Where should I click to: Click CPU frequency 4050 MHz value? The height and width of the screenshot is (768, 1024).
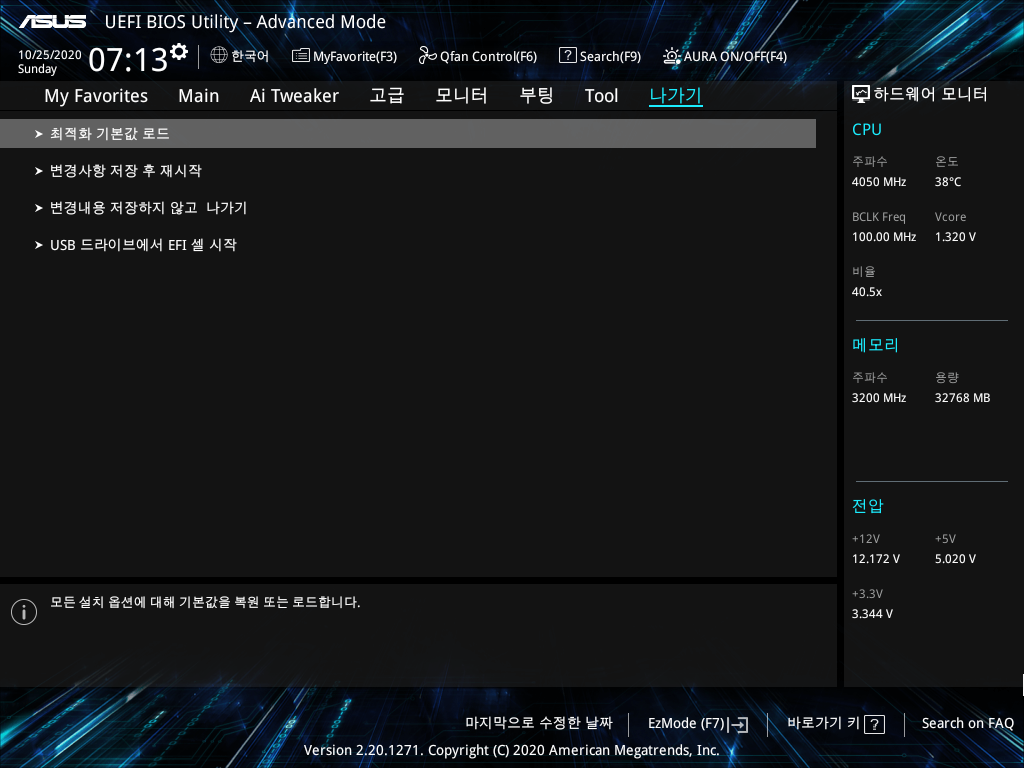878,182
